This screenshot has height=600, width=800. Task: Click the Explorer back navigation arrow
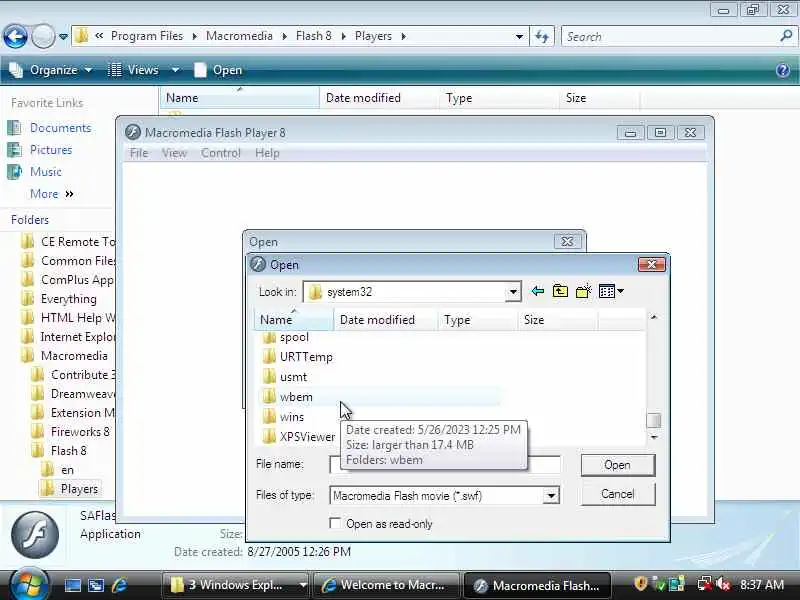click(x=15, y=36)
